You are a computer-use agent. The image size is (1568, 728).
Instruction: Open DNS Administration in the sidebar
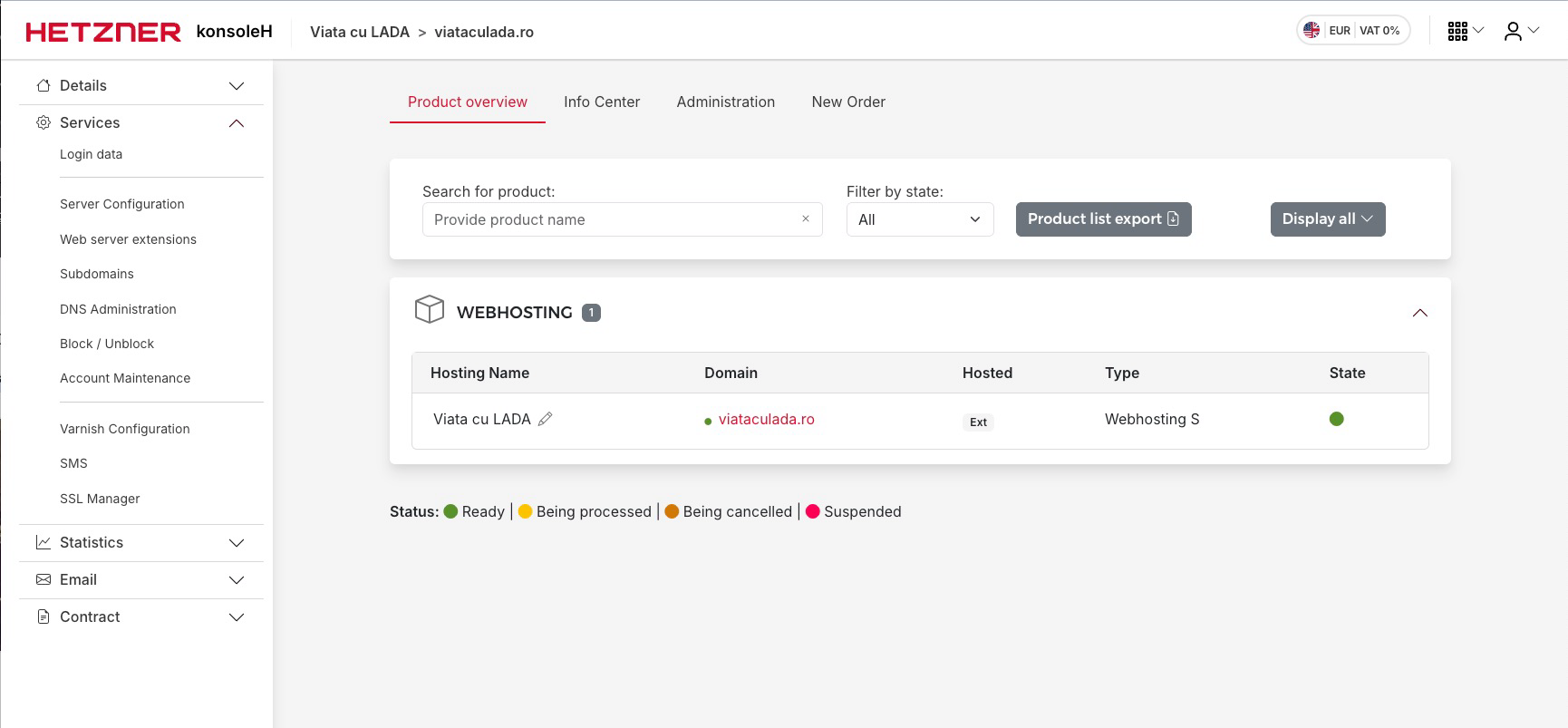(x=118, y=309)
